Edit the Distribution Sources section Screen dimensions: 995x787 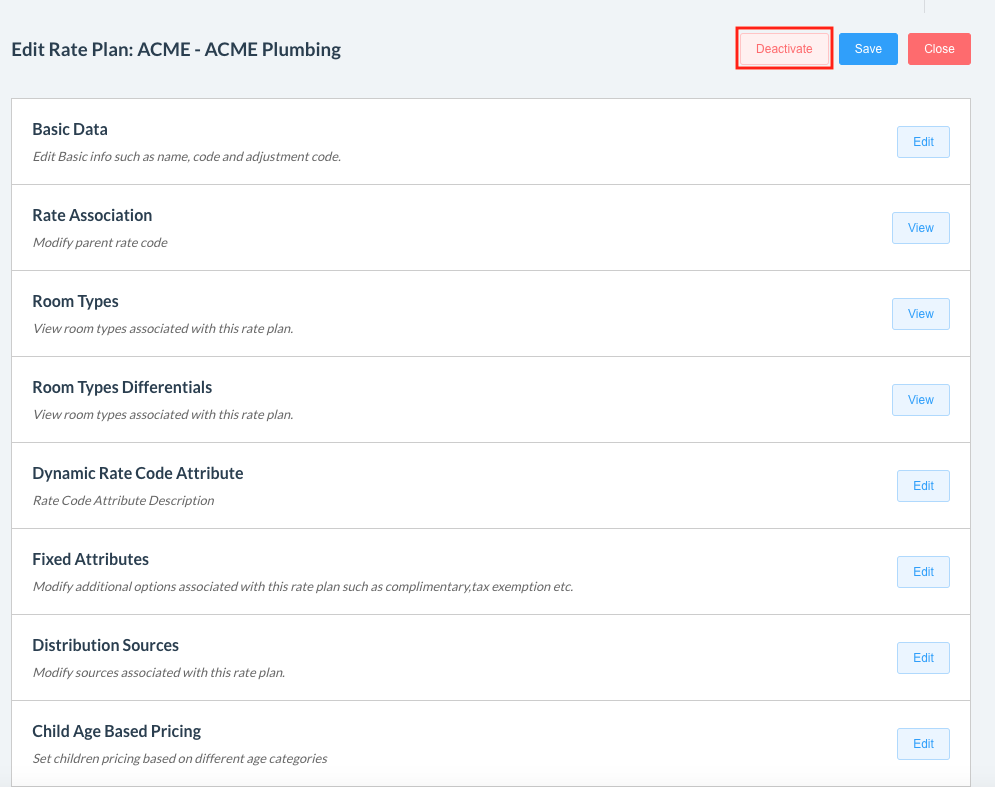922,658
